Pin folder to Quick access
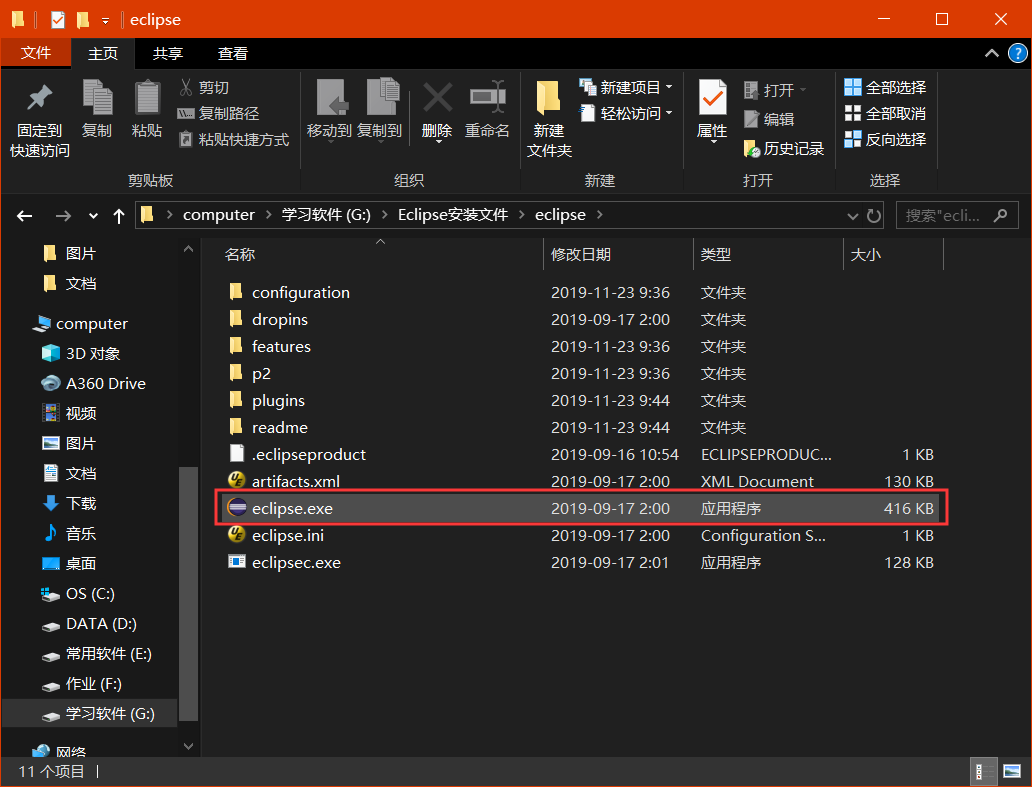The height and width of the screenshot is (787, 1032). pyautogui.click(x=39, y=120)
